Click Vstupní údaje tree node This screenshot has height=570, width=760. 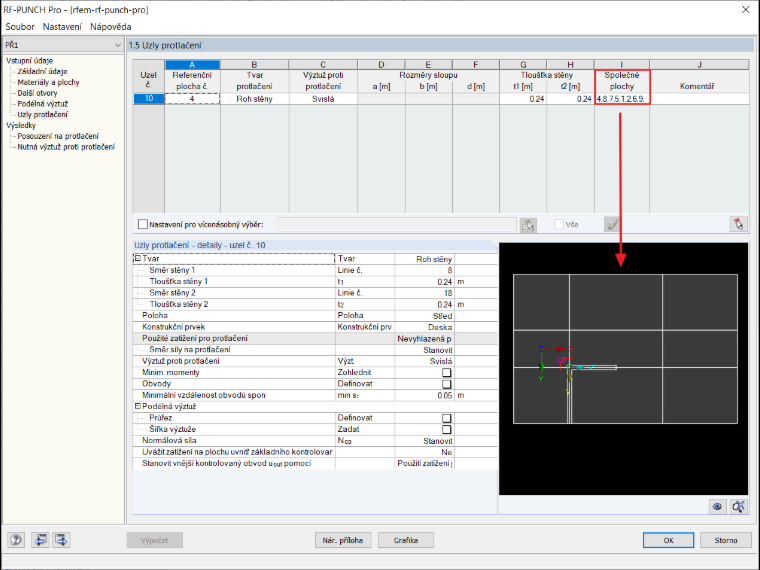(x=30, y=61)
